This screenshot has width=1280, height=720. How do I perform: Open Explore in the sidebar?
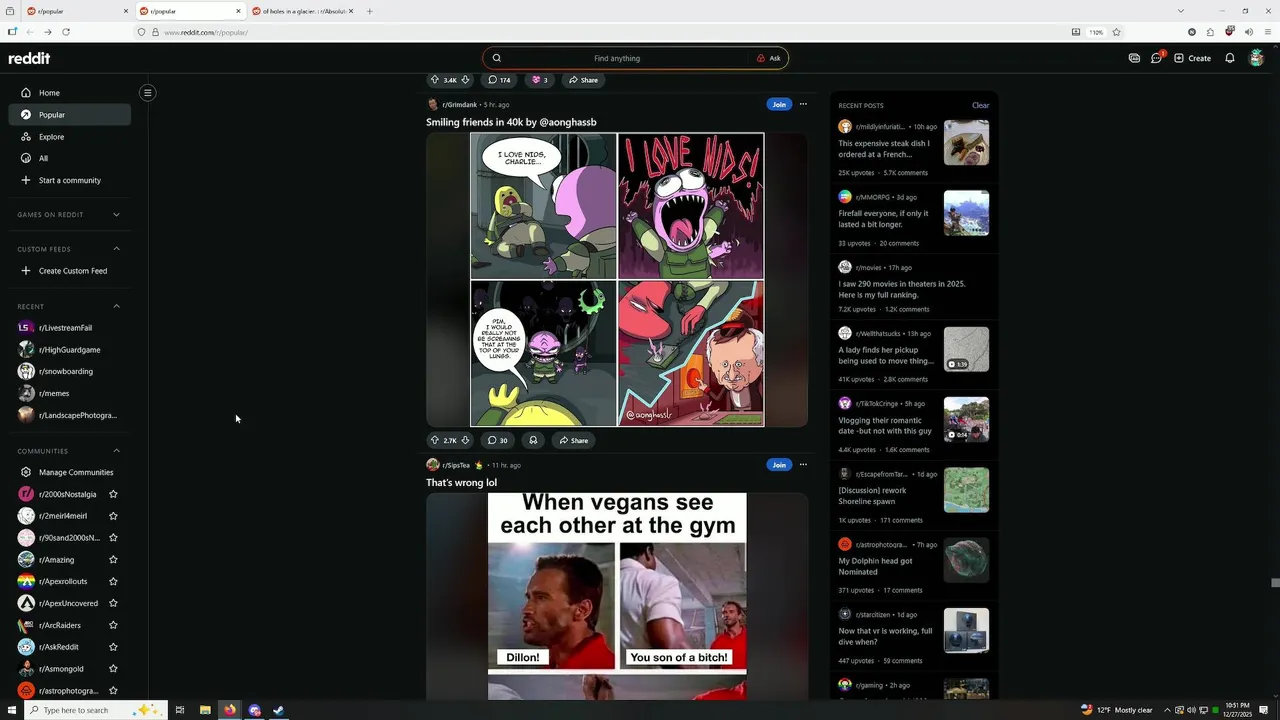[69, 137]
